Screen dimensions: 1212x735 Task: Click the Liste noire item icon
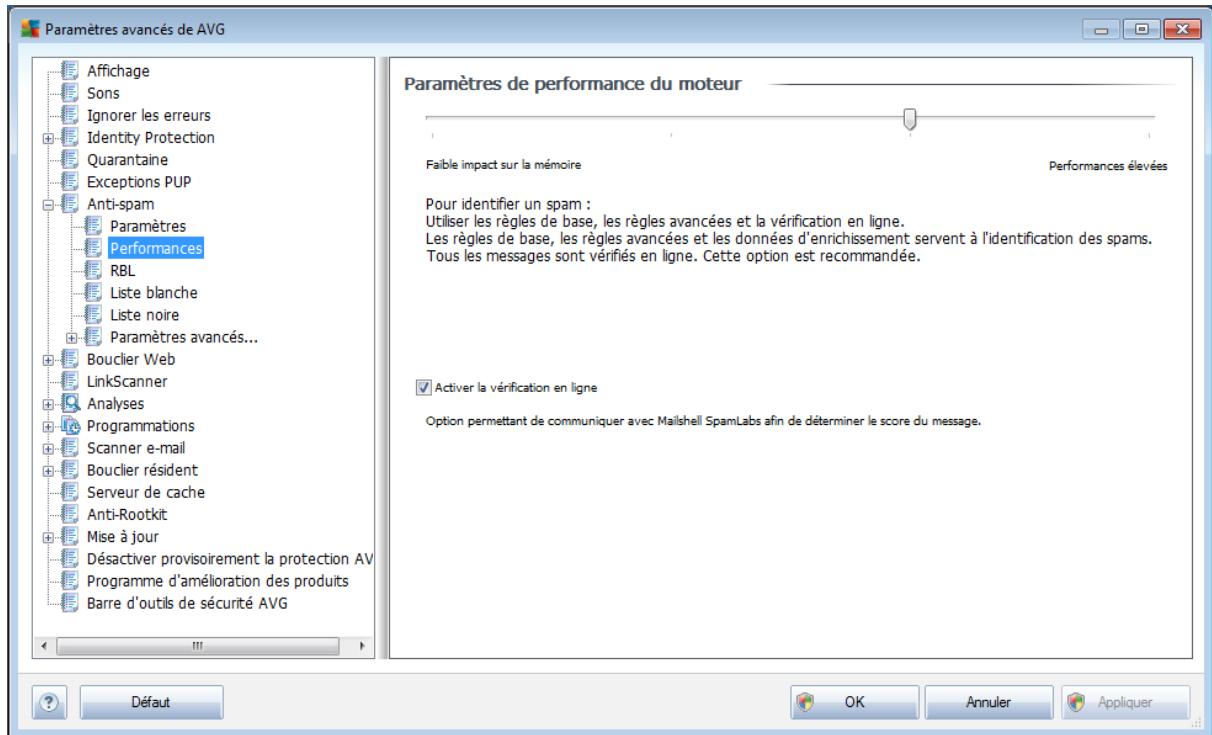click(x=94, y=314)
